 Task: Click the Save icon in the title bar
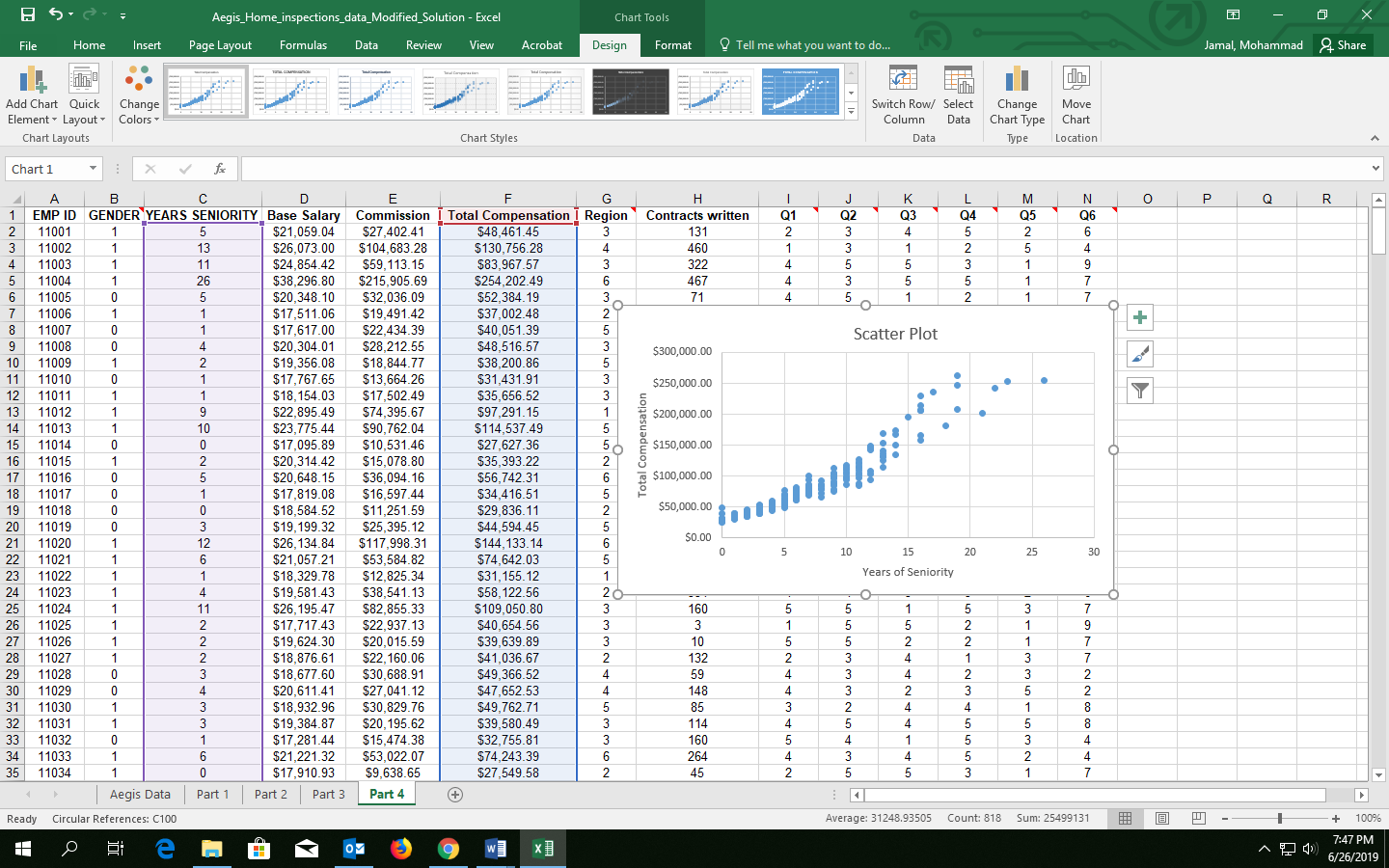point(28,15)
